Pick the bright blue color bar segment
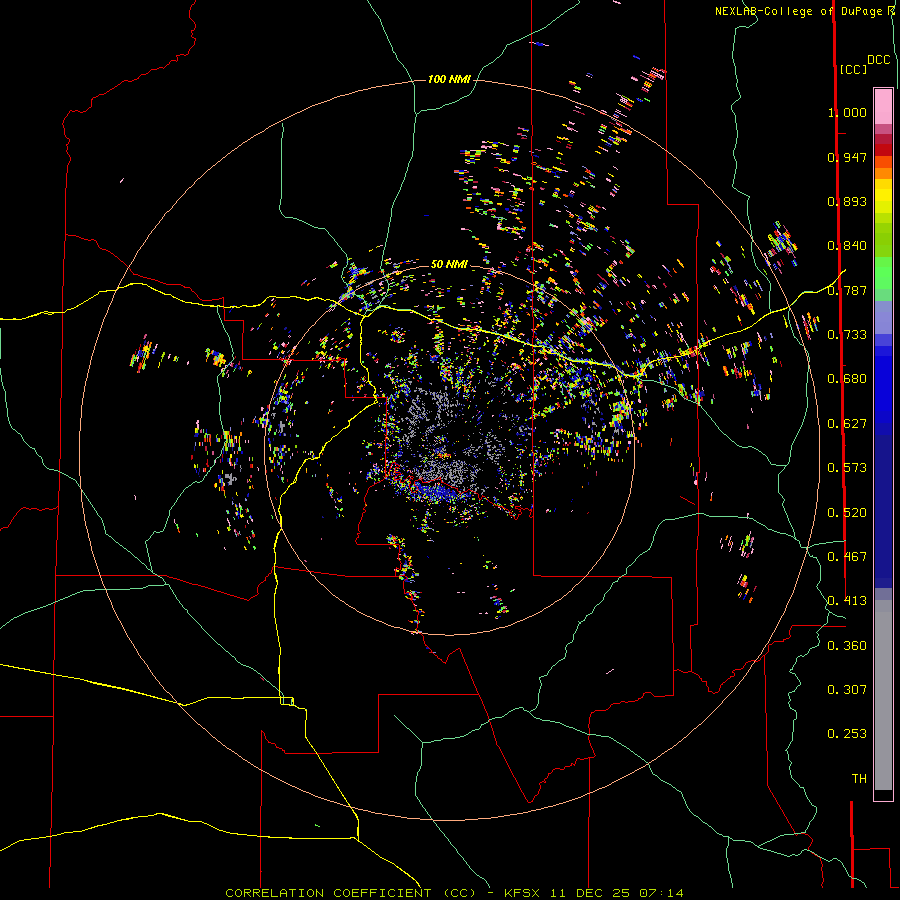This screenshot has height=900, width=900. click(883, 390)
